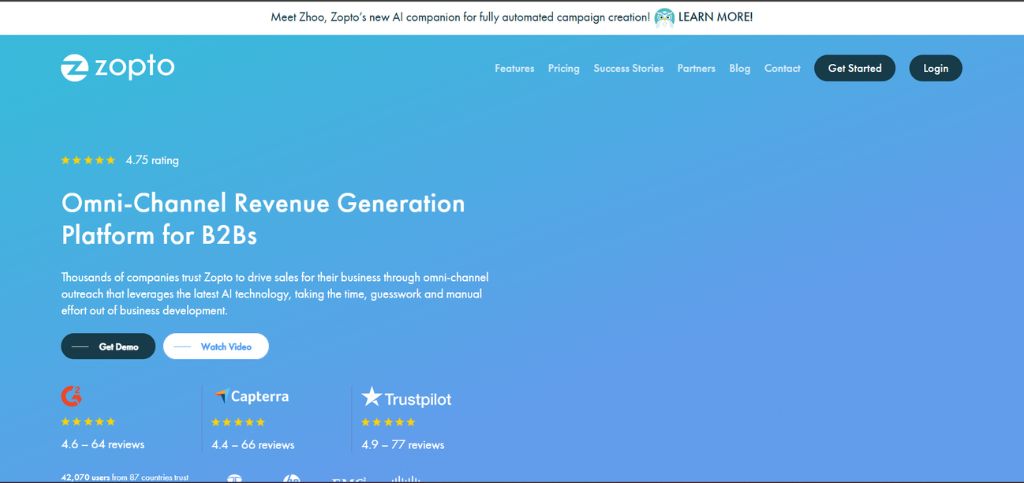Click LEARN MORE! in the top banner
Viewport: 1024px width, 483px height.
pyautogui.click(x=715, y=18)
